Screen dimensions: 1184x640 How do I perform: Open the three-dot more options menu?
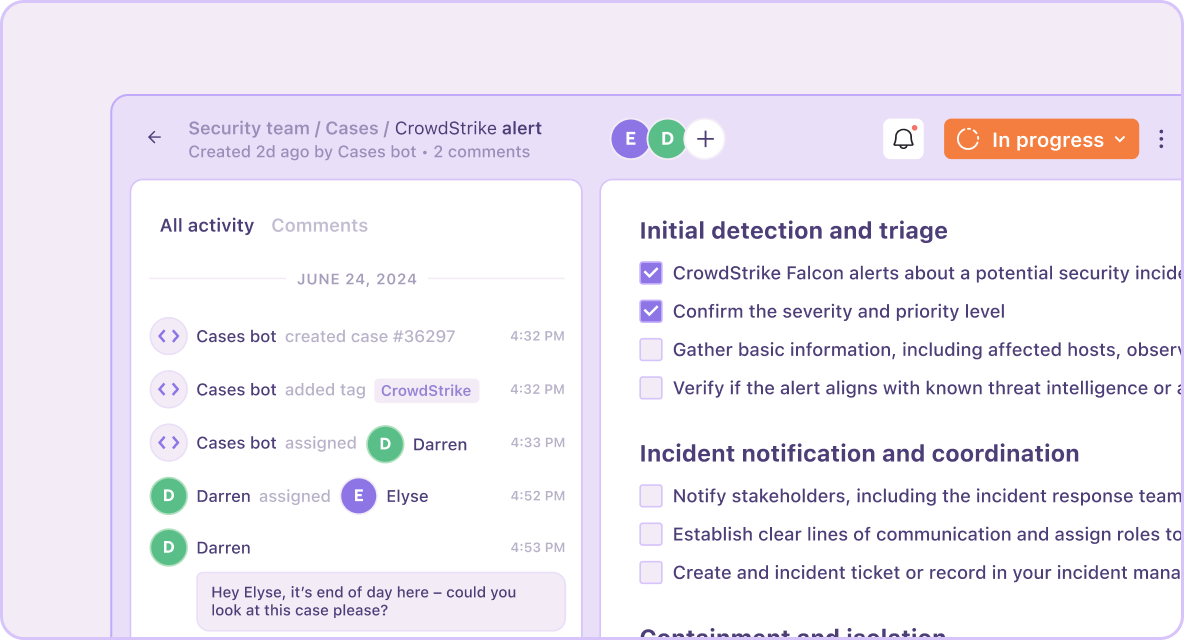[1161, 139]
